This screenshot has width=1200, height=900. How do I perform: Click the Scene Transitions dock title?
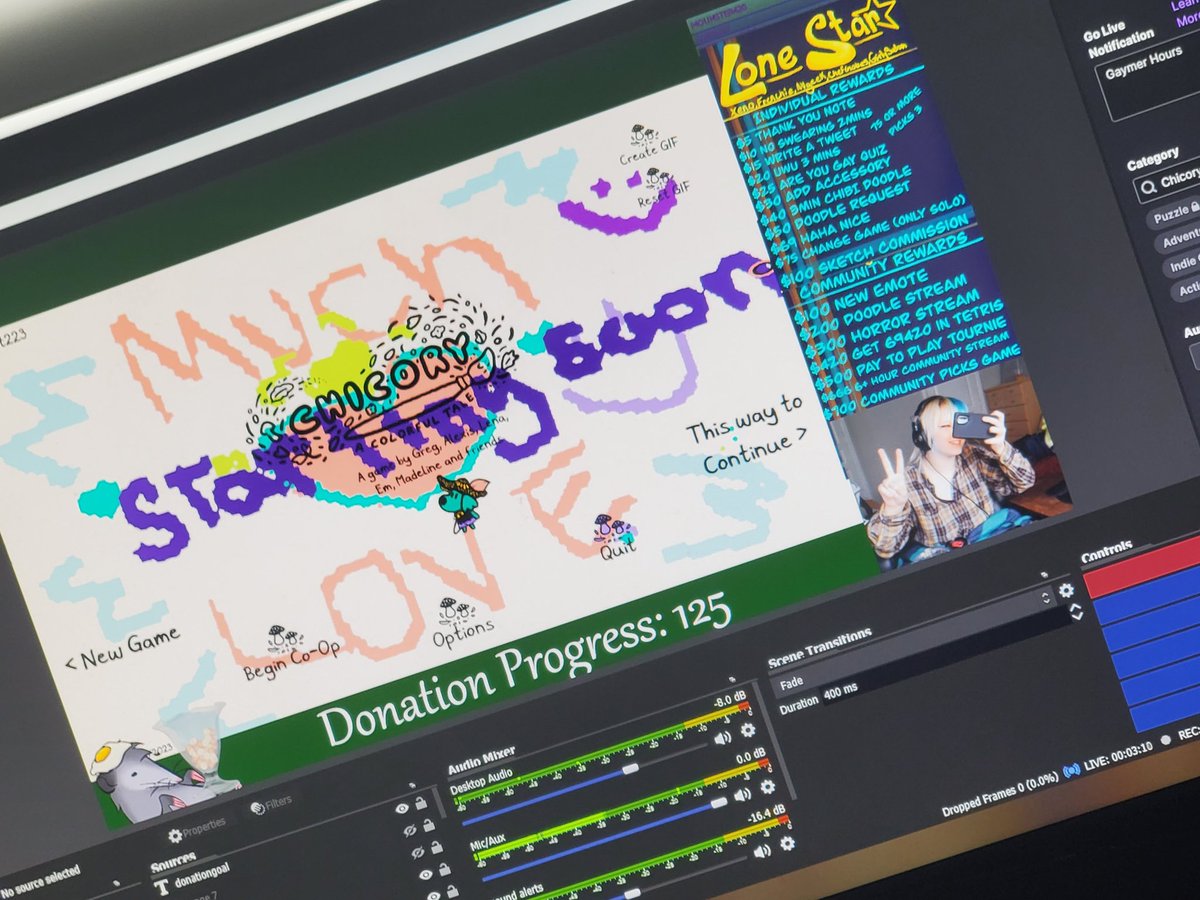(x=820, y=647)
